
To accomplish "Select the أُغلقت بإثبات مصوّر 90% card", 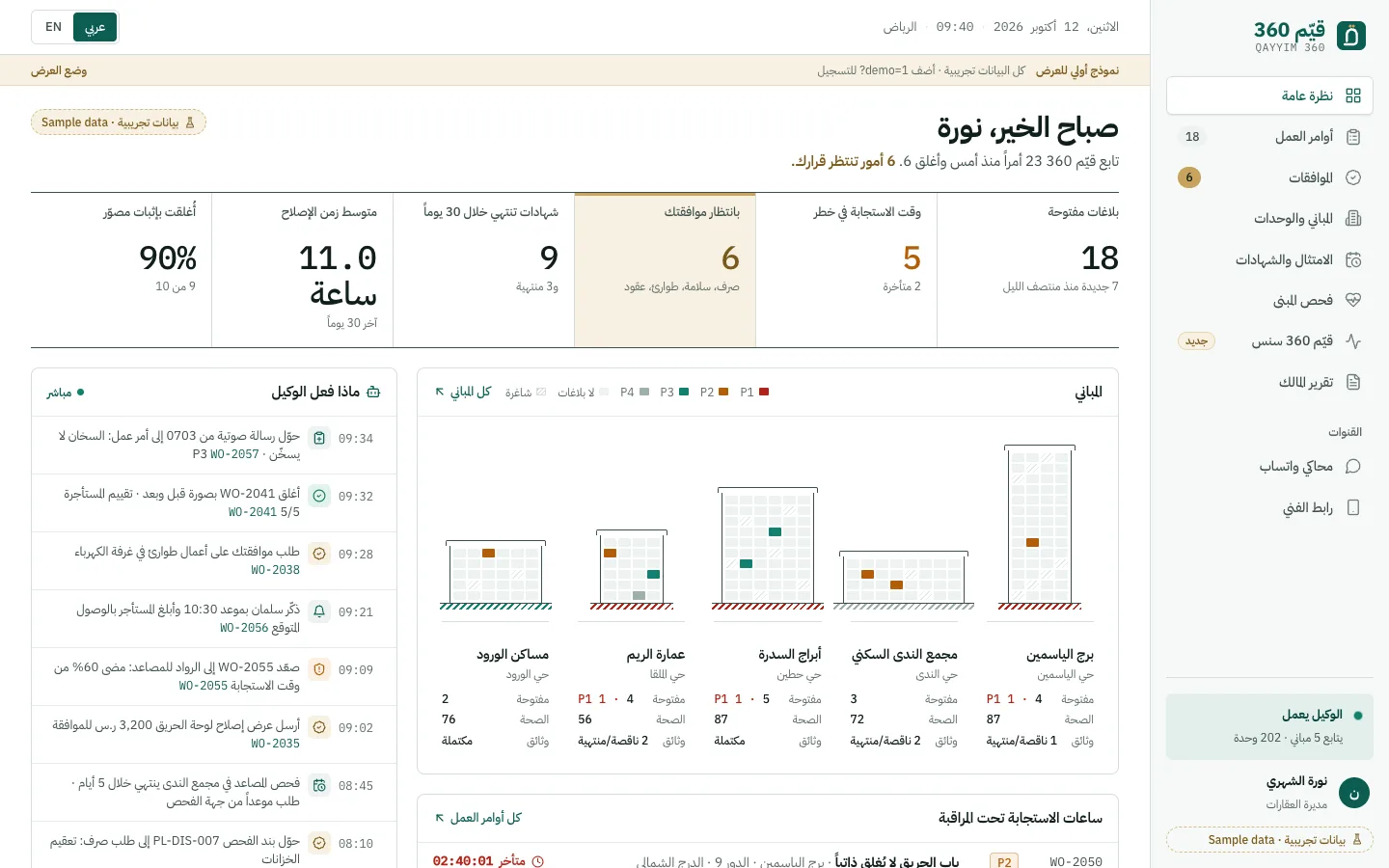I will 121,270.
